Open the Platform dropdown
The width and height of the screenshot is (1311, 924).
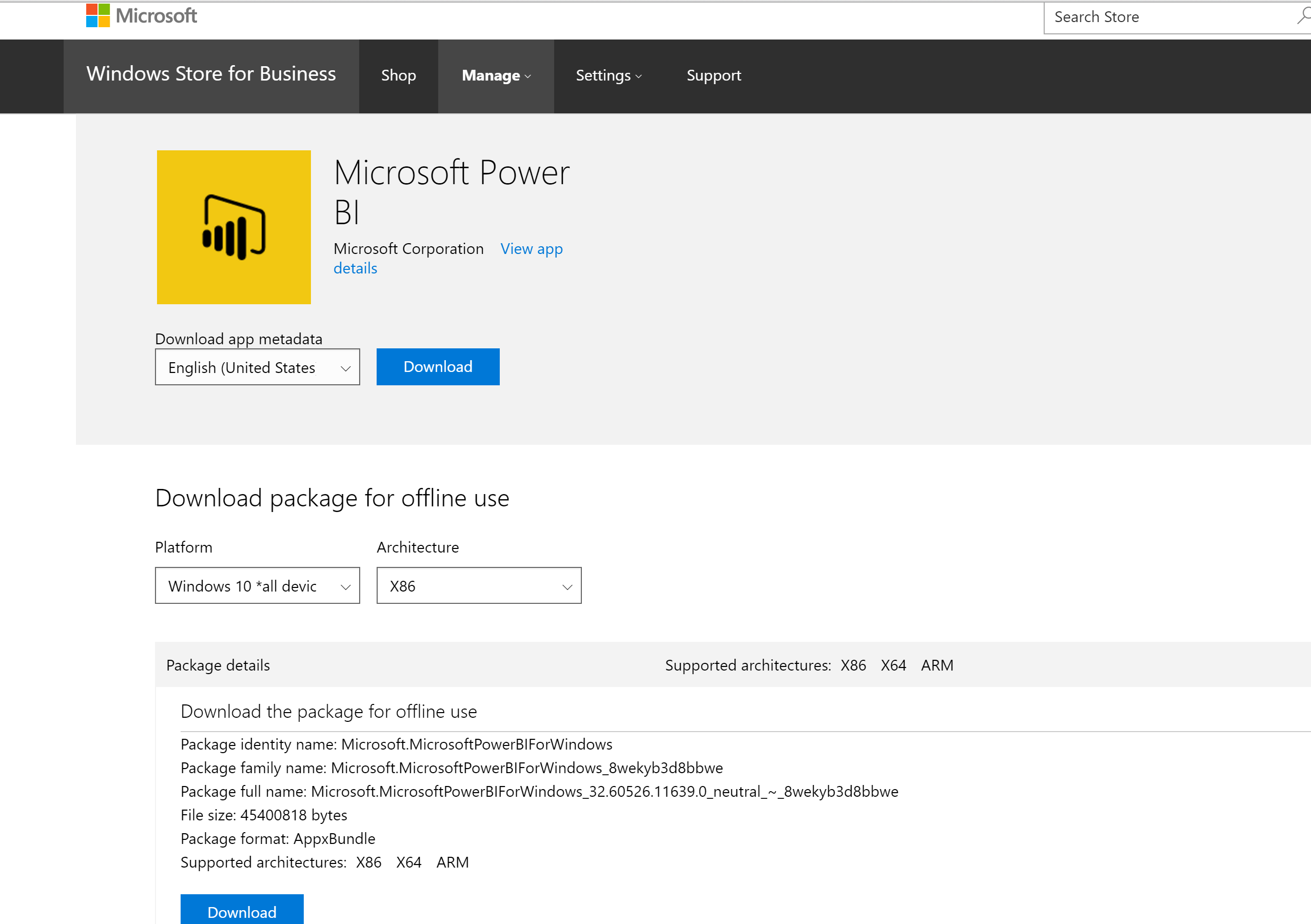tap(258, 585)
